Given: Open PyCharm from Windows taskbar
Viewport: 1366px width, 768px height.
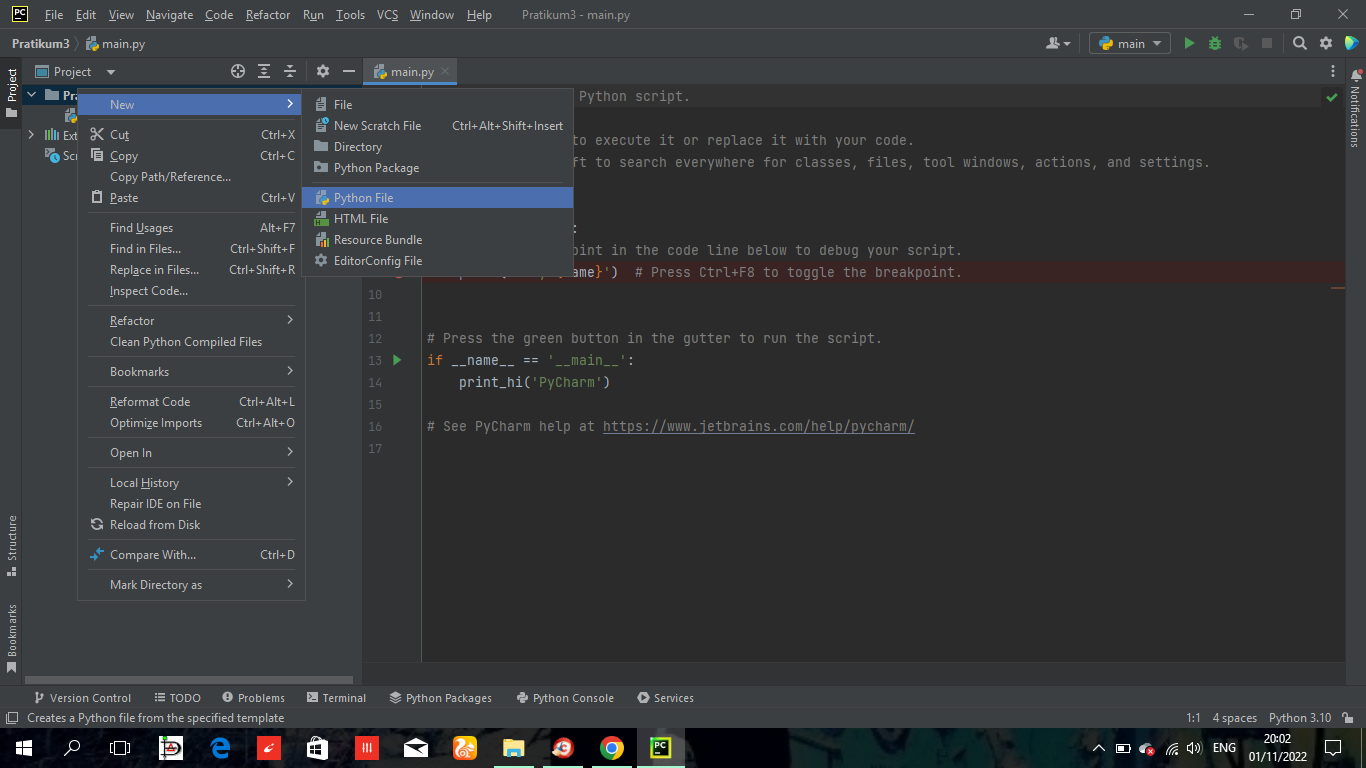Looking at the screenshot, I should tap(661, 748).
